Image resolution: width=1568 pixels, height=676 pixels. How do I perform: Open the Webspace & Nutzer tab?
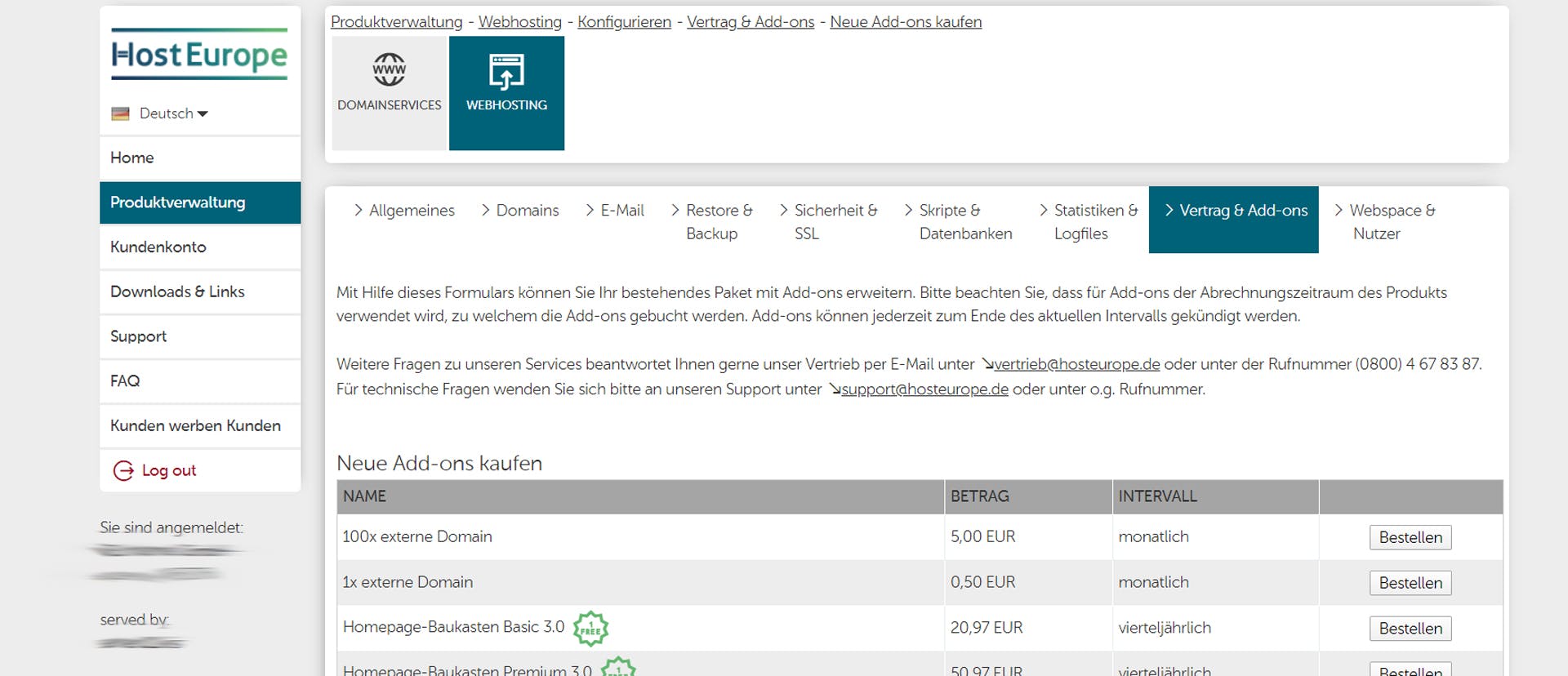tap(1384, 221)
